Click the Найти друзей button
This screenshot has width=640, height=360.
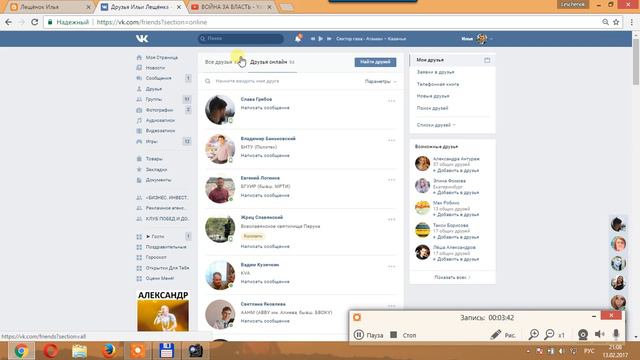pyautogui.click(x=375, y=62)
